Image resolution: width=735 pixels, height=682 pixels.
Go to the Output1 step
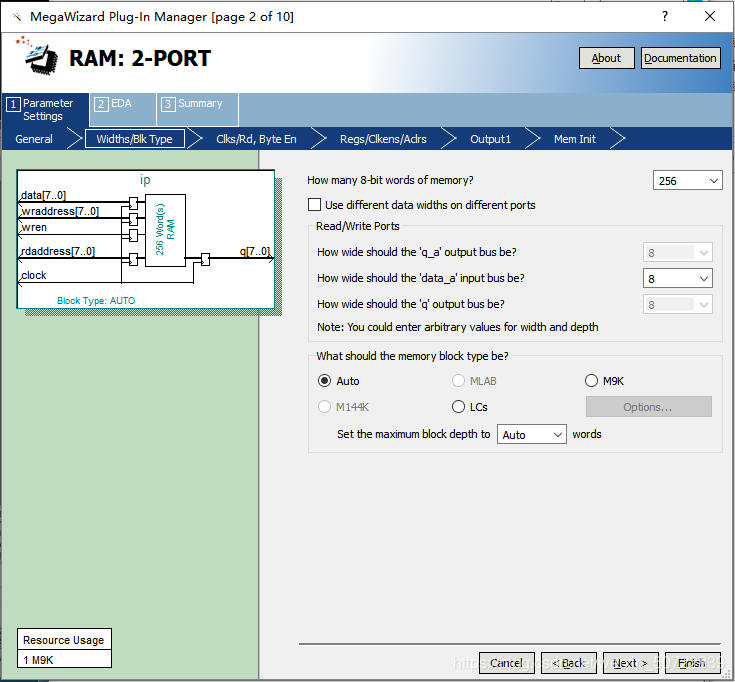click(x=490, y=139)
